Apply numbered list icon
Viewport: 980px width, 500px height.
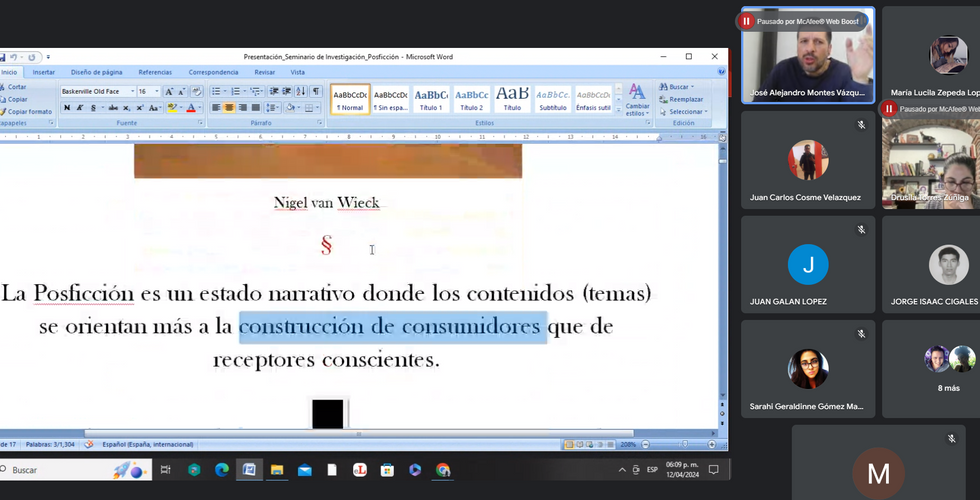tap(236, 91)
